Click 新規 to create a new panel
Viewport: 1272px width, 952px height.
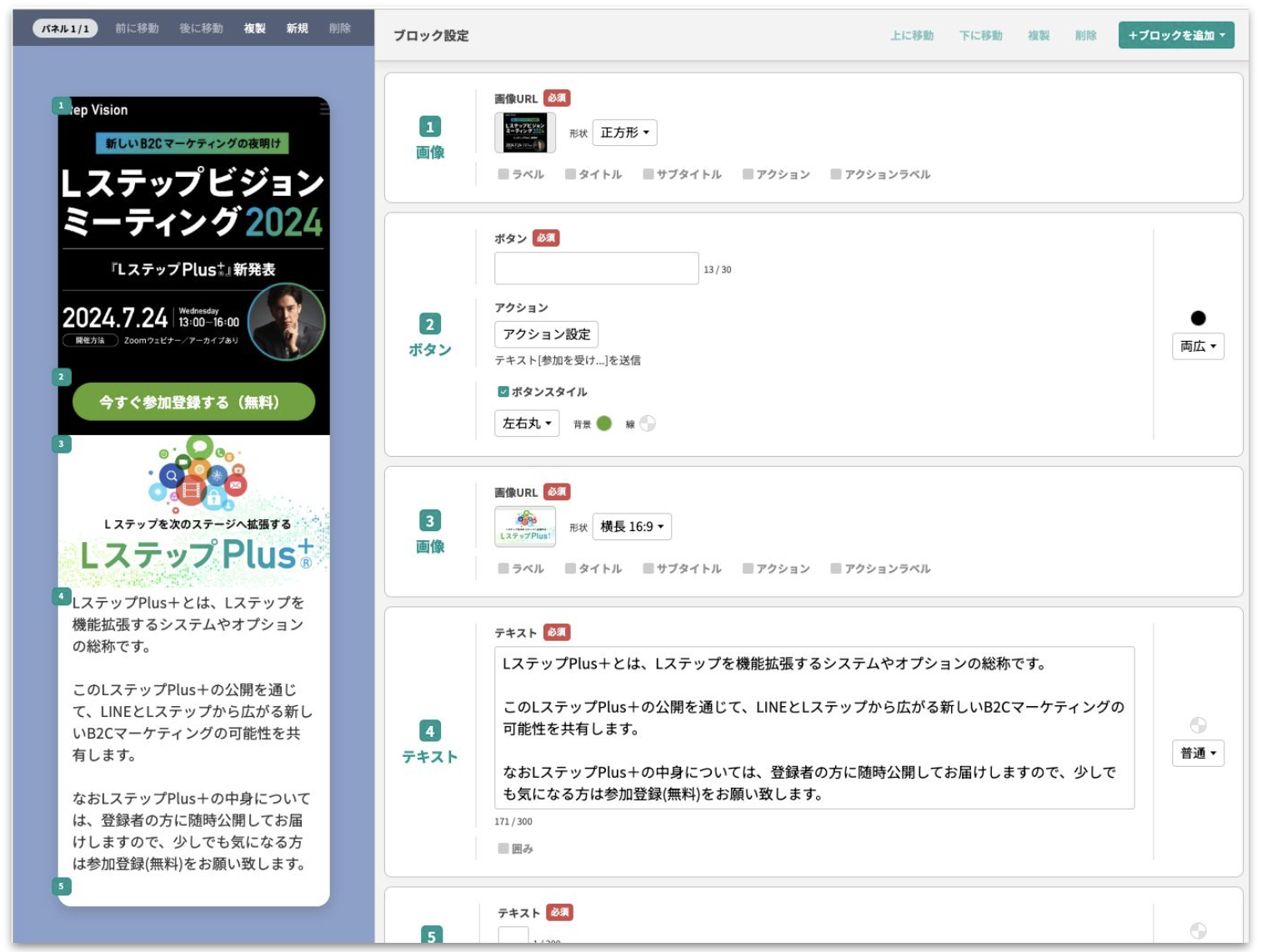pos(297,28)
